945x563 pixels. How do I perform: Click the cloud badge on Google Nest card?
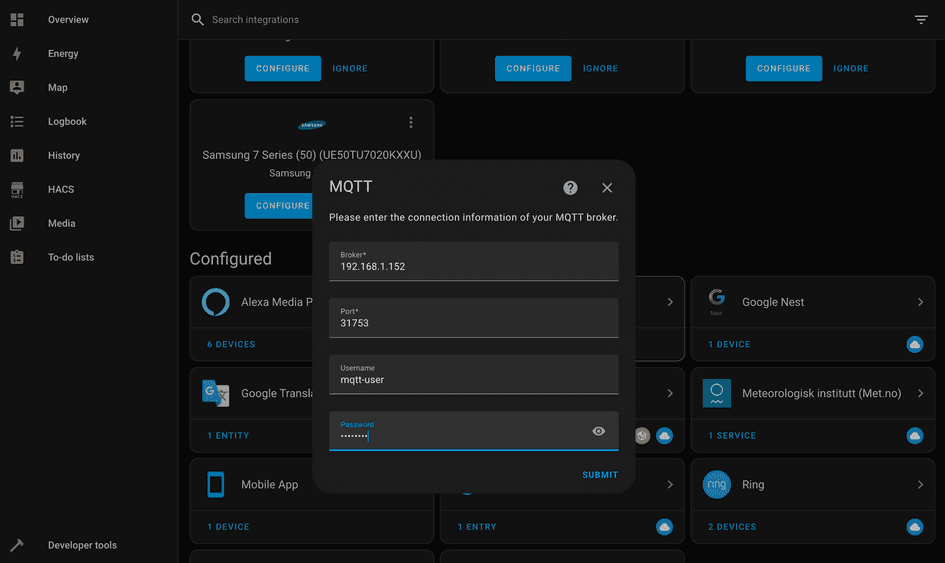[915, 344]
